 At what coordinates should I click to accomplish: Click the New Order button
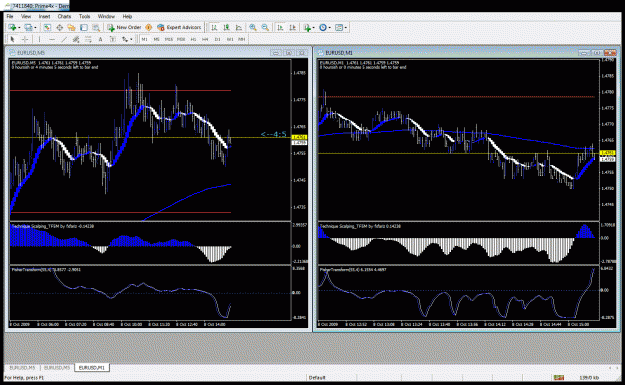124,28
